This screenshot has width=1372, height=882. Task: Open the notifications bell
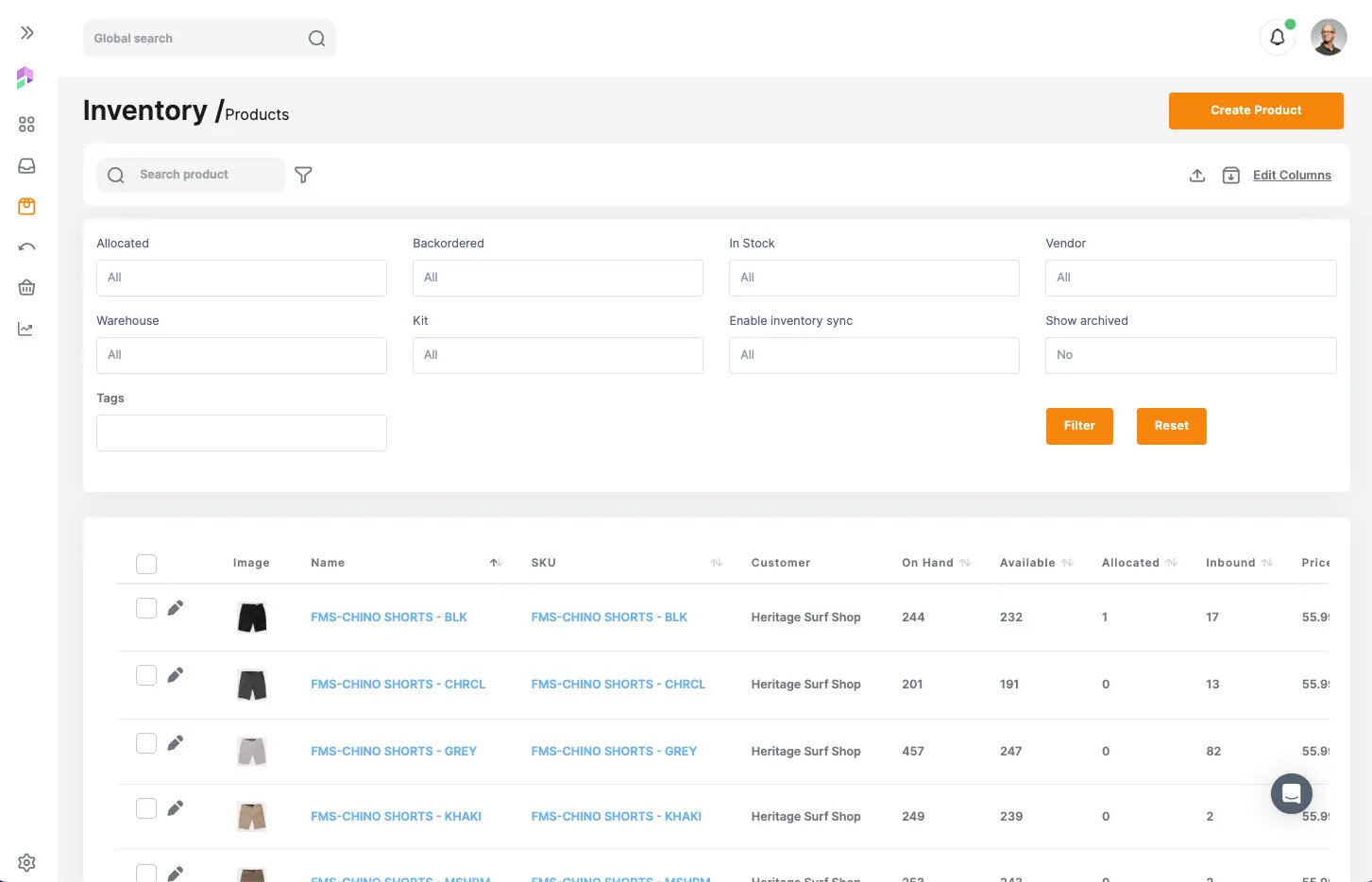(x=1277, y=38)
